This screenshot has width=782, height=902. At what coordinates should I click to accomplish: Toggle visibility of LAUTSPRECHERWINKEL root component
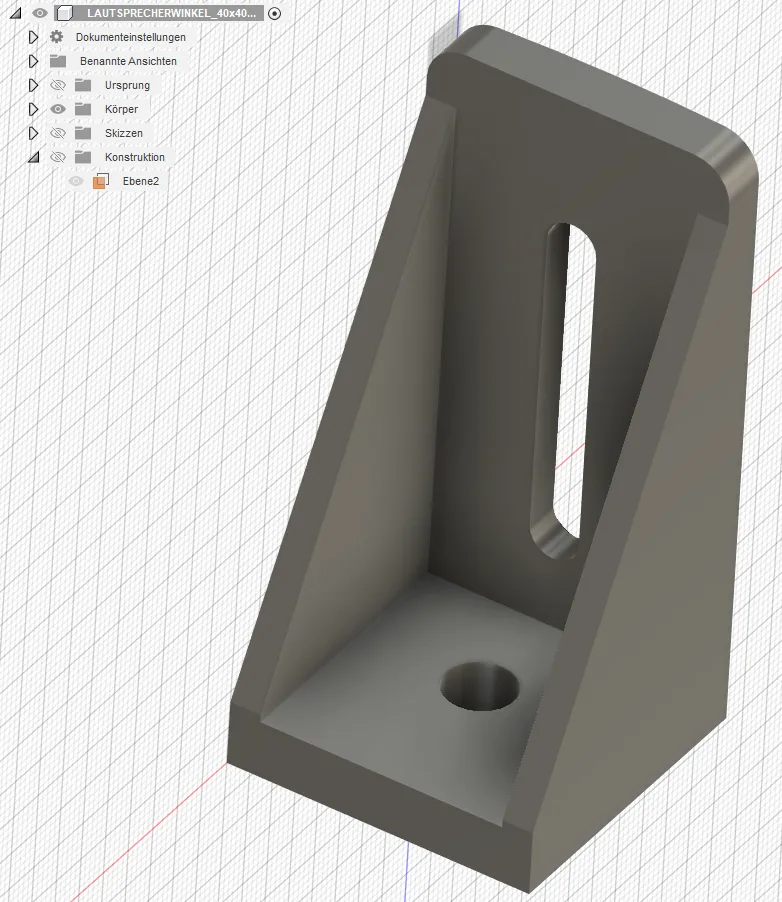40,13
